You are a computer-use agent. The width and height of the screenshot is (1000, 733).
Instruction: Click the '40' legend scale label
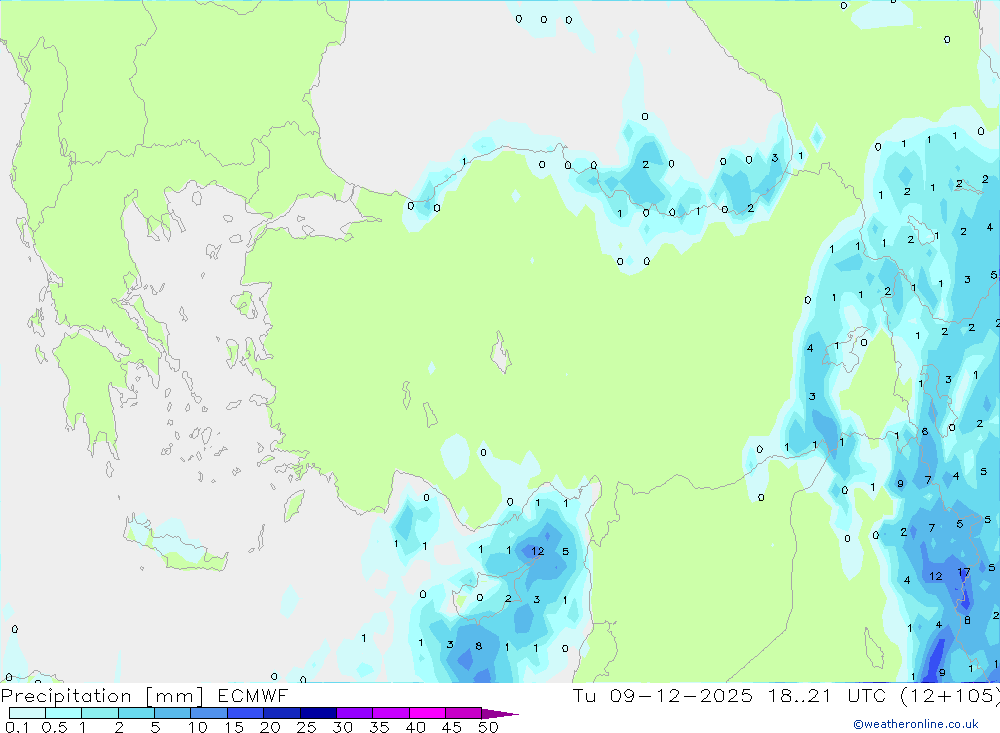(415, 727)
